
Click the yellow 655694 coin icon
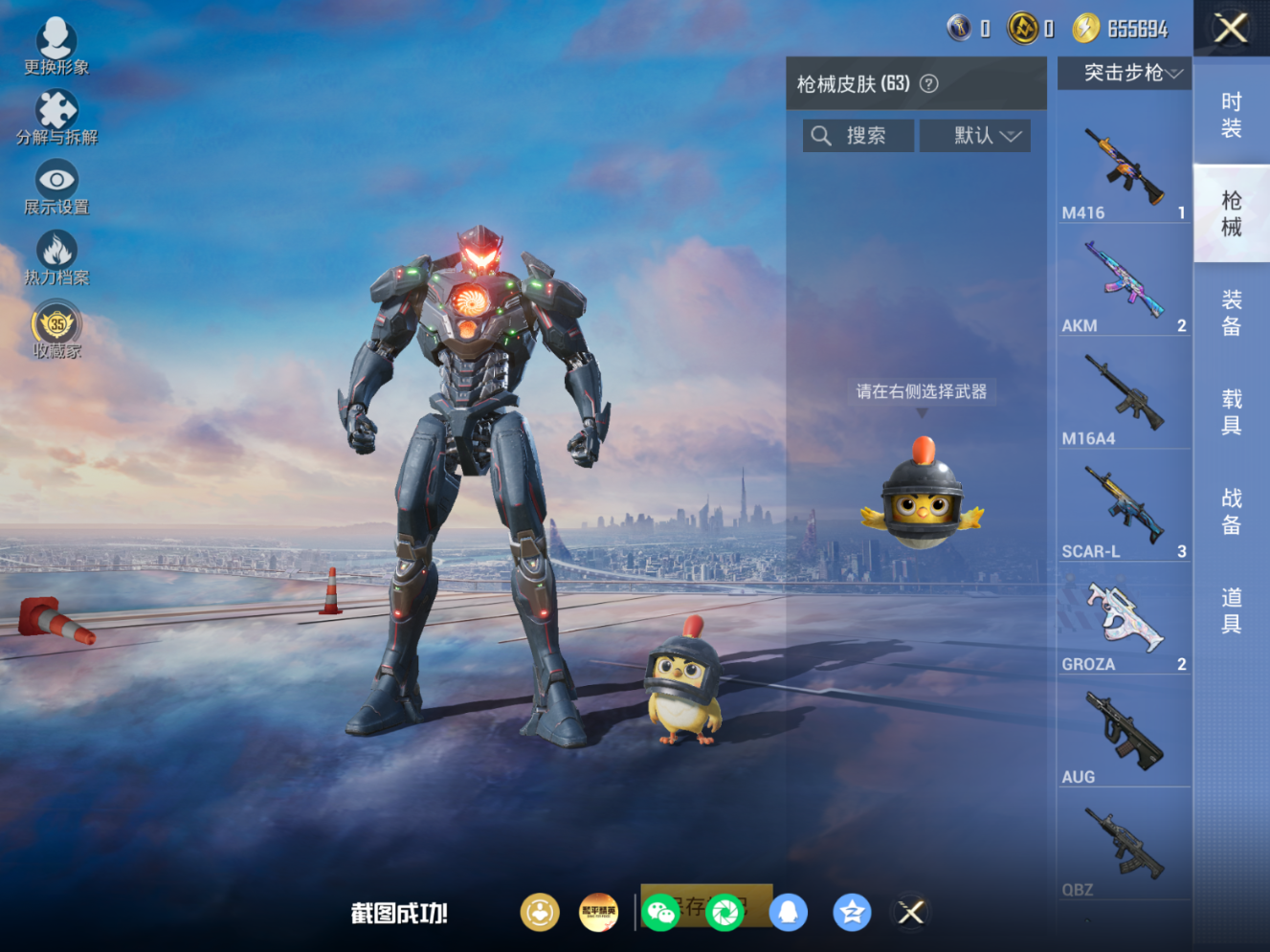(x=1085, y=28)
